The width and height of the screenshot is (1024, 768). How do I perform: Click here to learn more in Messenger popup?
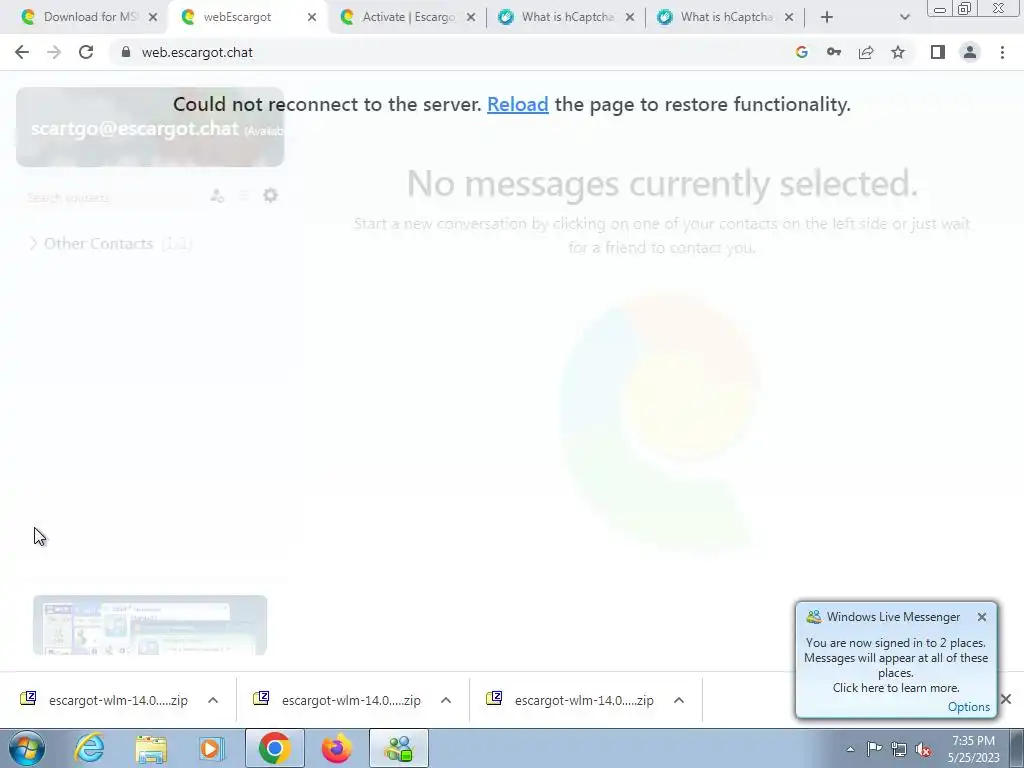896,688
